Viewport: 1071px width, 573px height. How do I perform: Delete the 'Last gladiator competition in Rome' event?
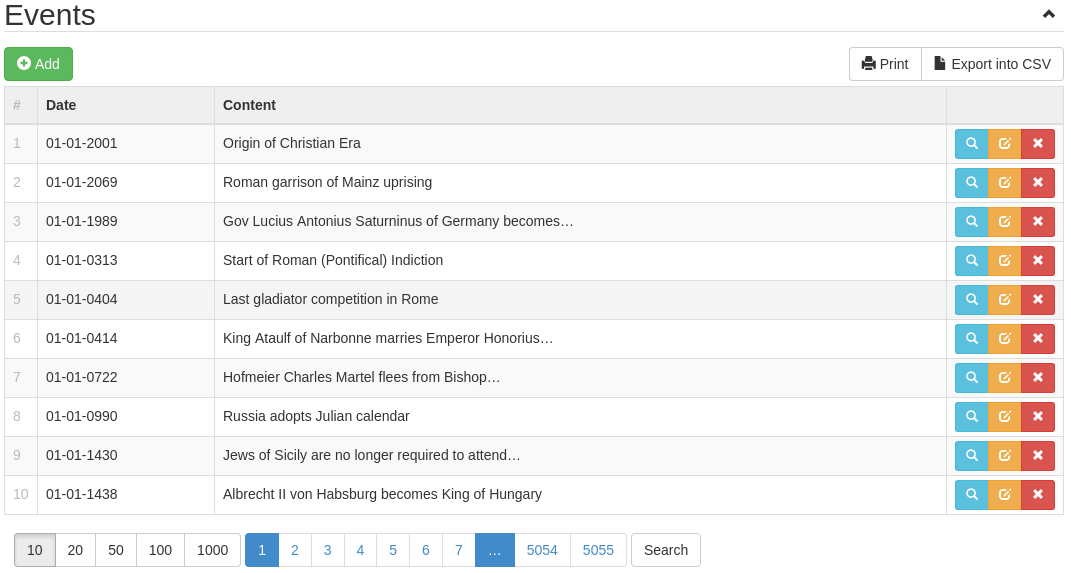(x=1038, y=300)
